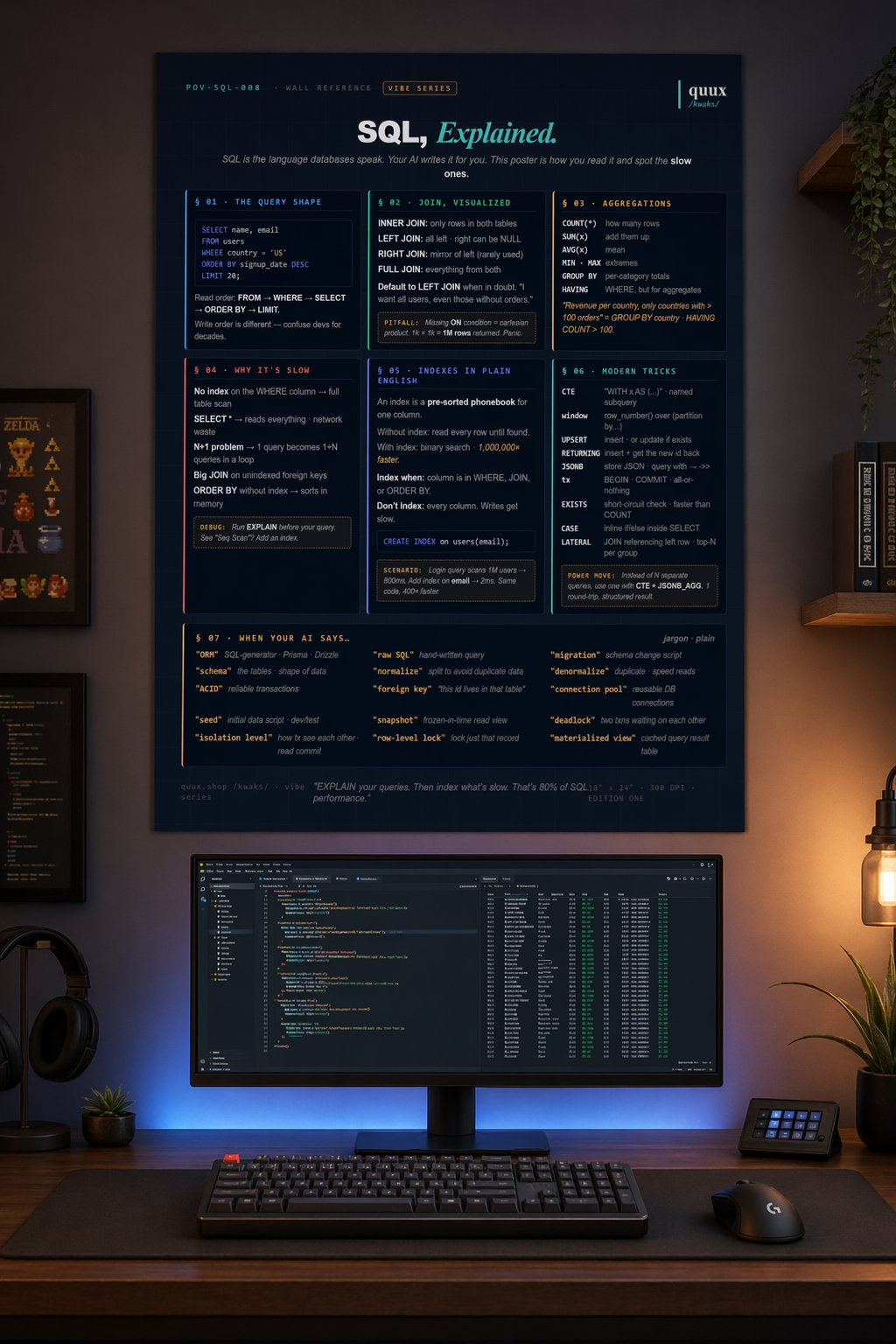Click the 'LATERAL' modern trick entry
Image resolution: width=896 pixels, height=1344 pixels.
click(x=639, y=547)
